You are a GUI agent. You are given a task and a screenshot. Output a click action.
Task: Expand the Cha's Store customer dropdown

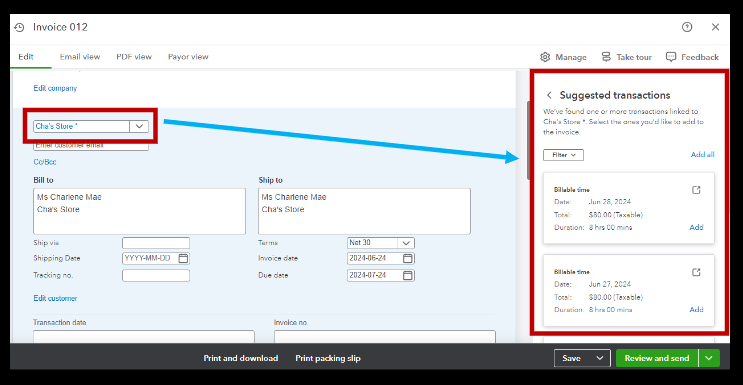coord(139,126)
